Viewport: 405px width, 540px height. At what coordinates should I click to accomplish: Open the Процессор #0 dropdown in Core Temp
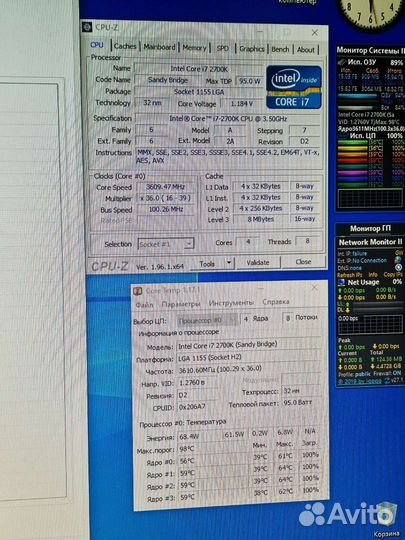207,320
